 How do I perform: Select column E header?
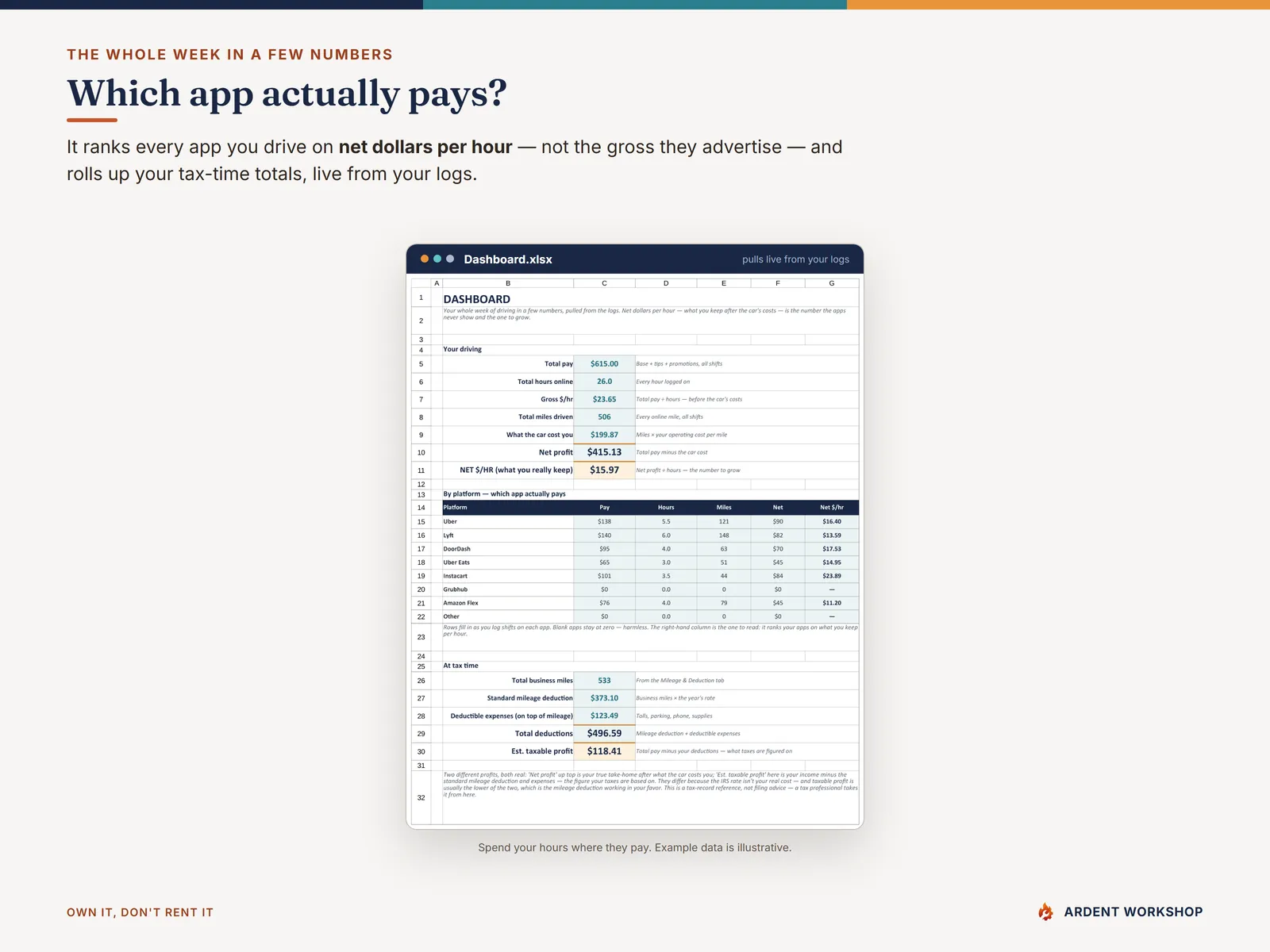click(x=724, y=283)
